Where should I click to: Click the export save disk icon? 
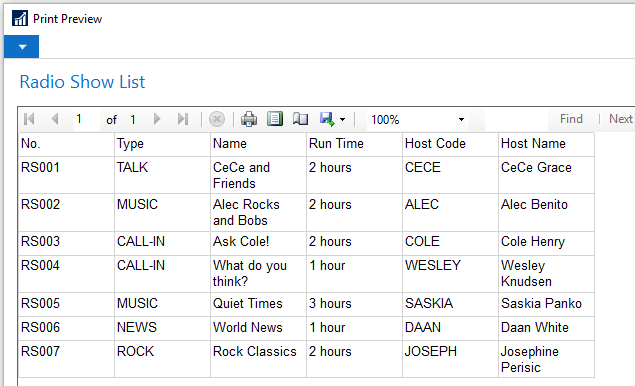pyautogui.click(x=327, y=119)
